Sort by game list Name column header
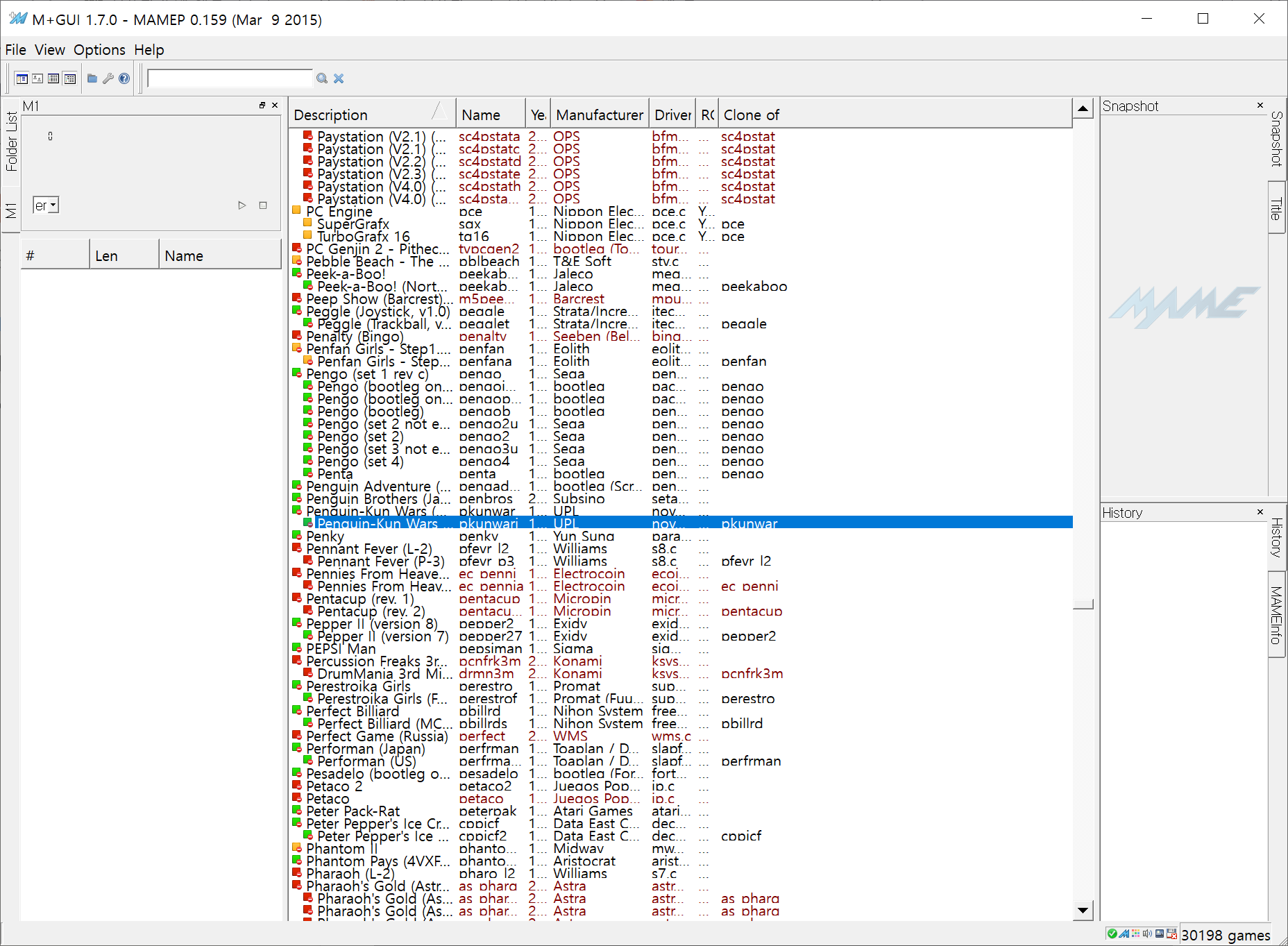The width and height of the screenshot is (1288, 946). tap(491, 115)
